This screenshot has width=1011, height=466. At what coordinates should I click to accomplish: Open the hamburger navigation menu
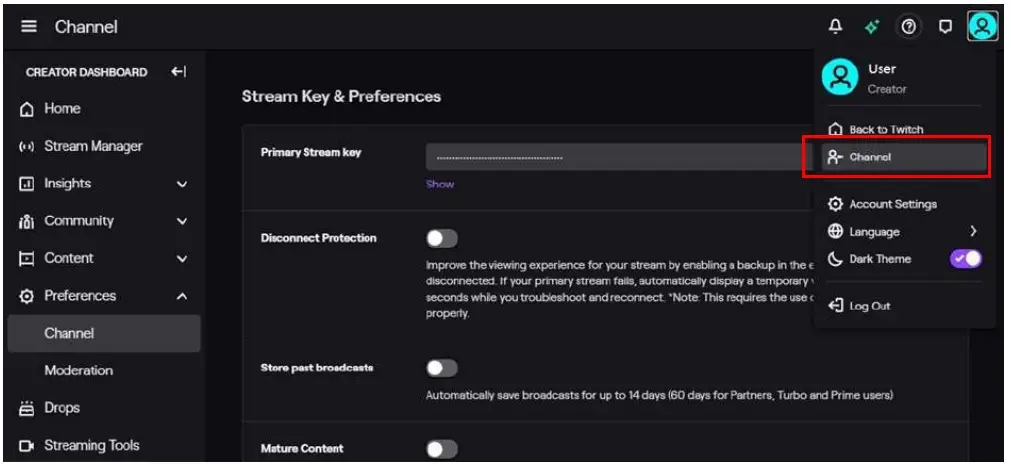pos(28,27)
